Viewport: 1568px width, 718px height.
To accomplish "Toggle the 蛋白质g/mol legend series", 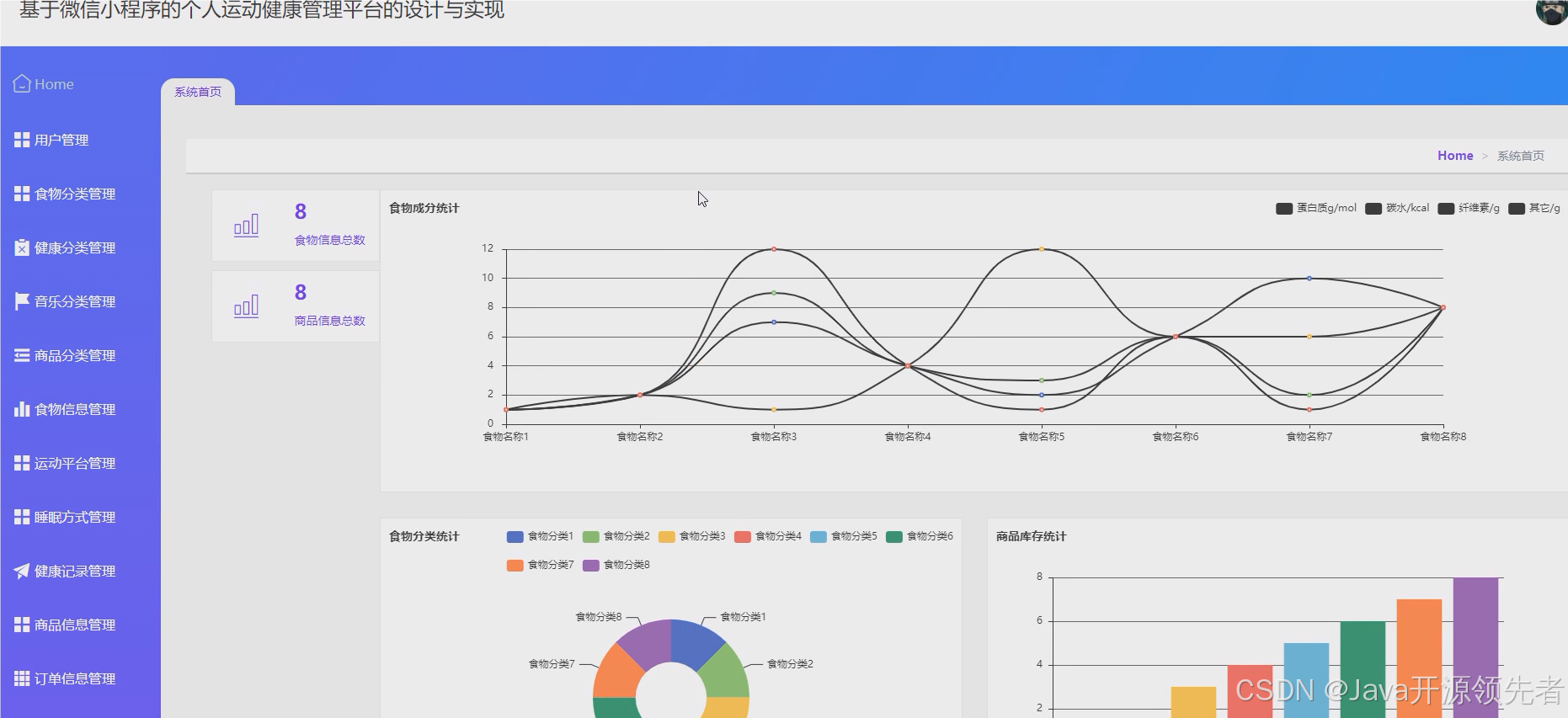I will click(x=1316, y=208).
